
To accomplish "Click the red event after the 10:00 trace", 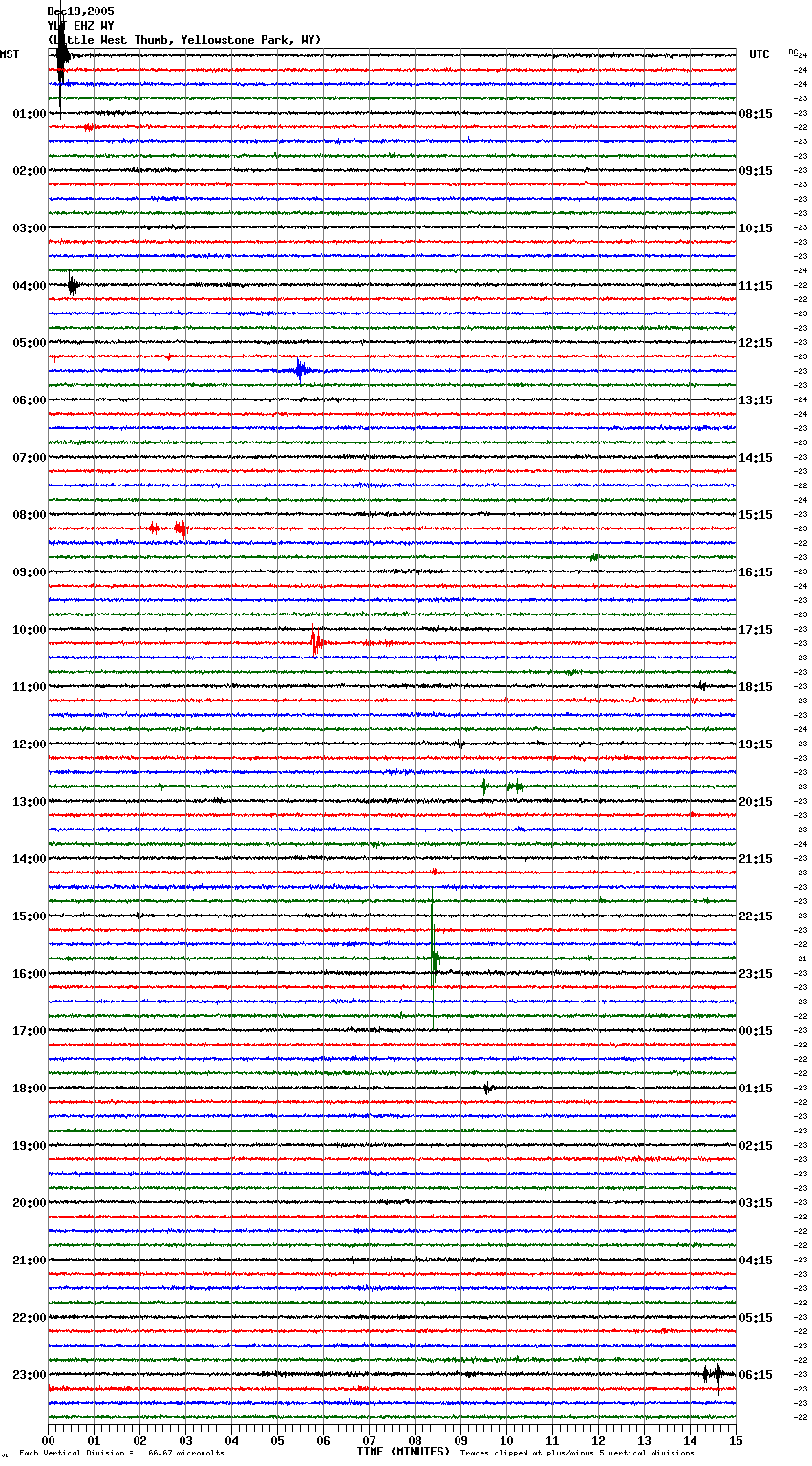I will point(317,643).
